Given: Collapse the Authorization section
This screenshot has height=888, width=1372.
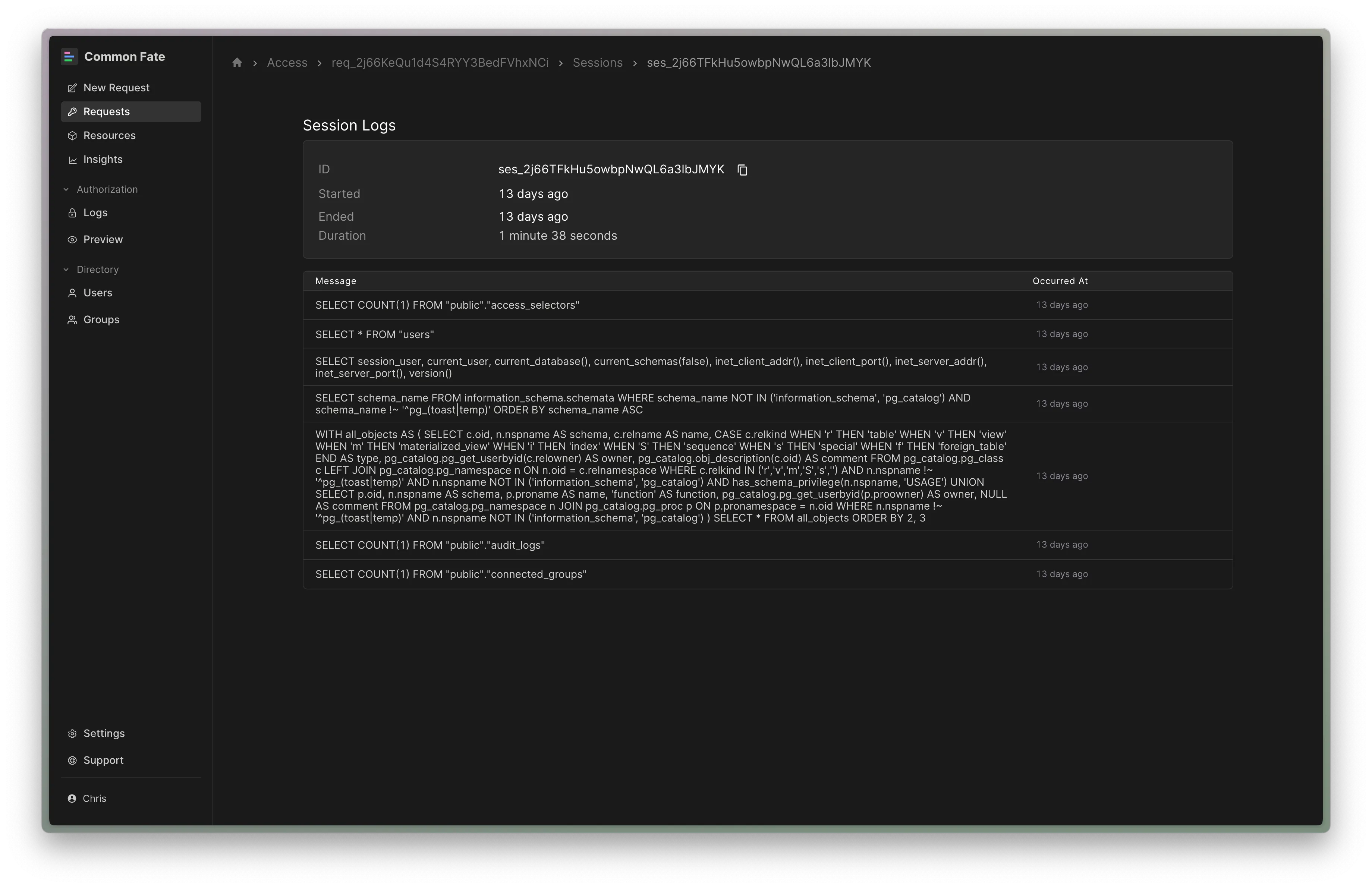Looking at the screenshot, I should [66, 190].
